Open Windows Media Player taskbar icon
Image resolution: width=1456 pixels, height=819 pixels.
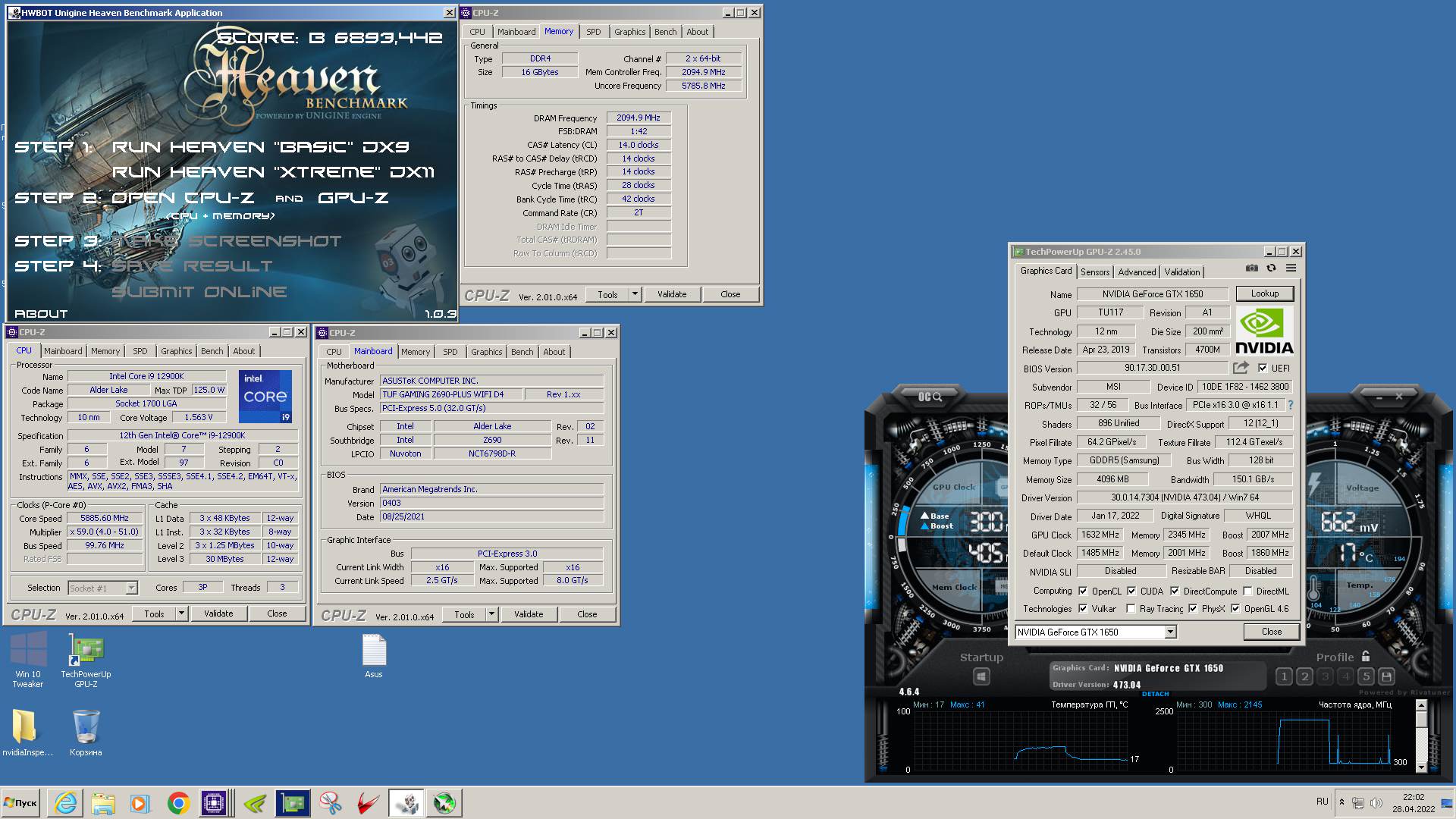click(x=140, y=803)
